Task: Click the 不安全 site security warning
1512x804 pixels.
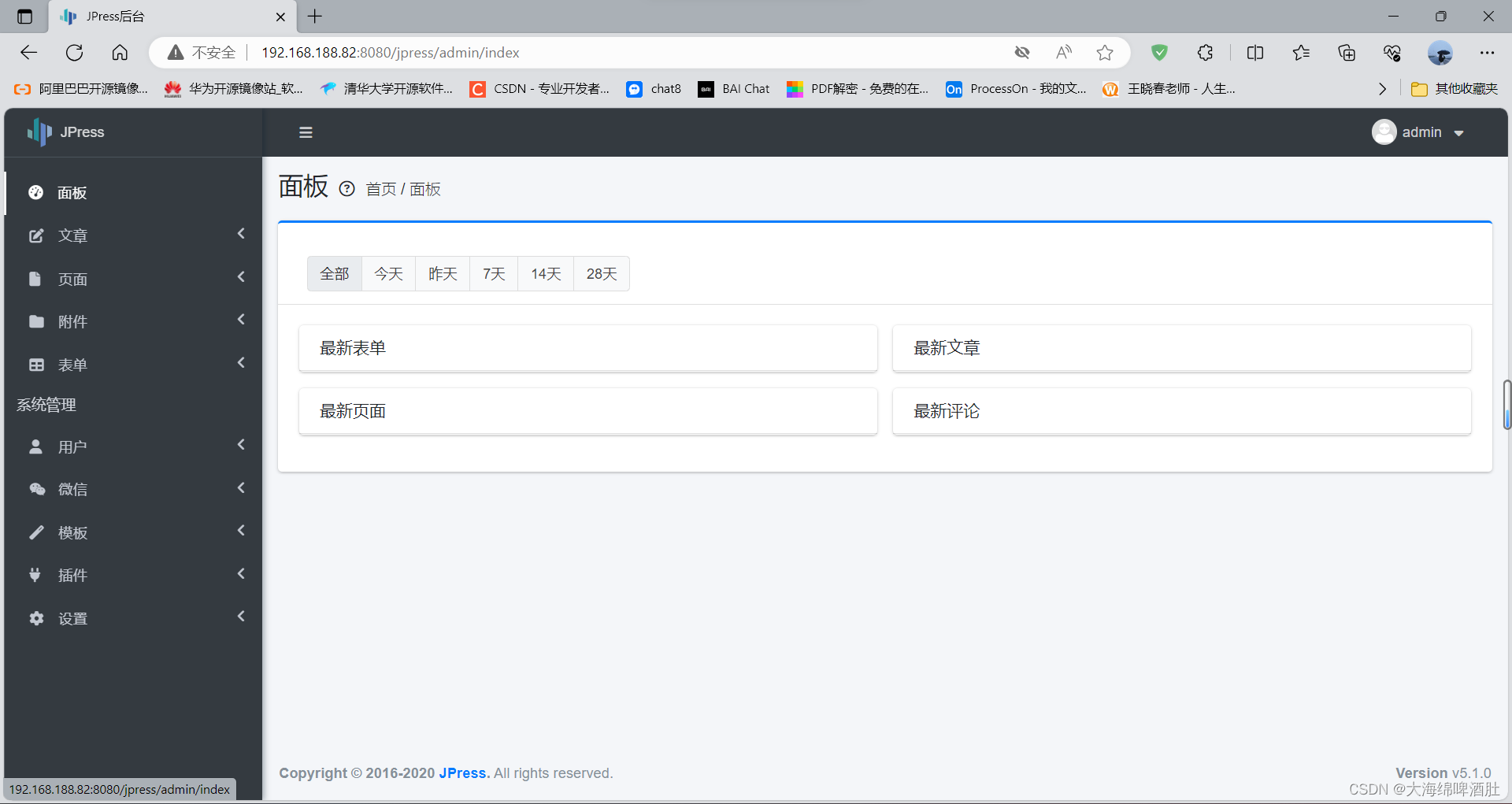Action: pos(202,53)
